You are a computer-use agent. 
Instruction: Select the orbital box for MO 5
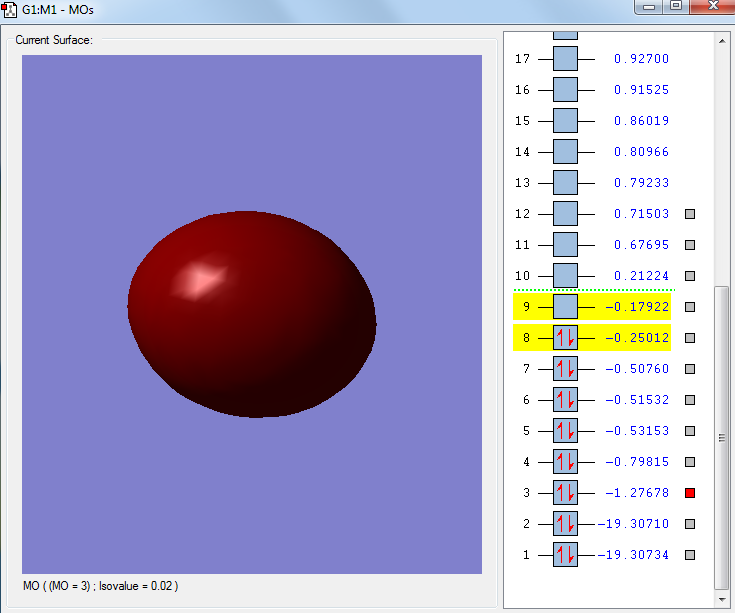[565, 431]
